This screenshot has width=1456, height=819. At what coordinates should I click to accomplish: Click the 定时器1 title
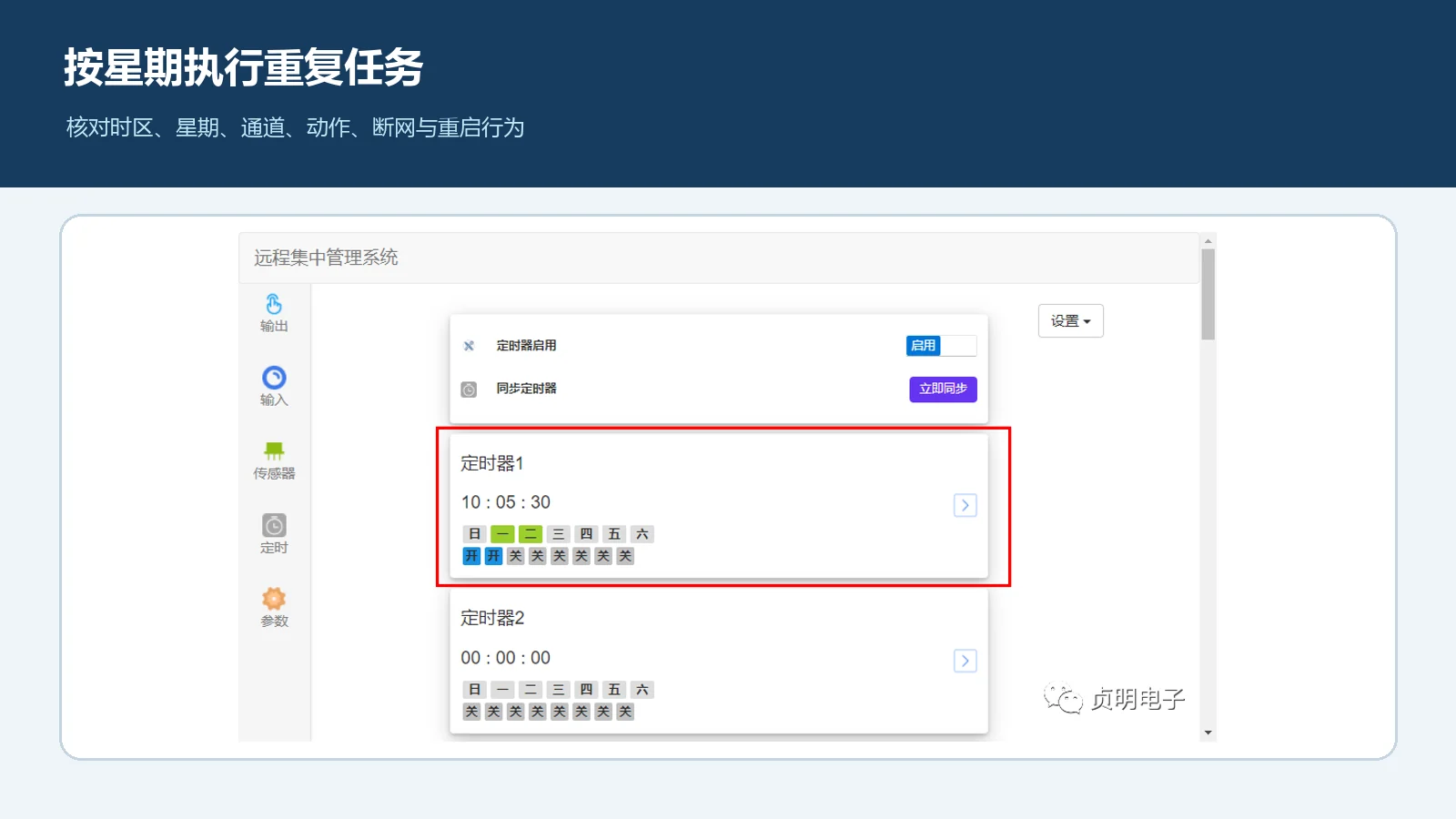492,463
